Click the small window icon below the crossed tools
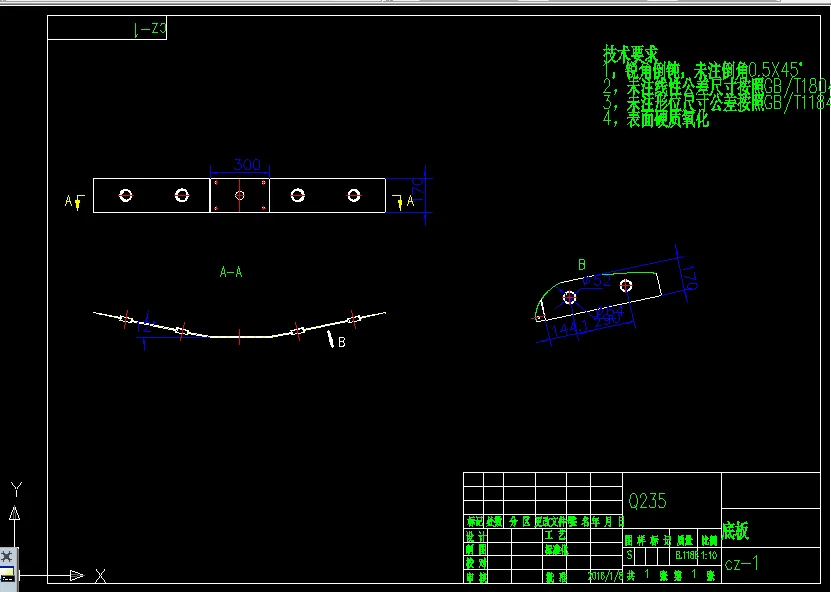Screen dimensions: 831x592 click(7, 574)
